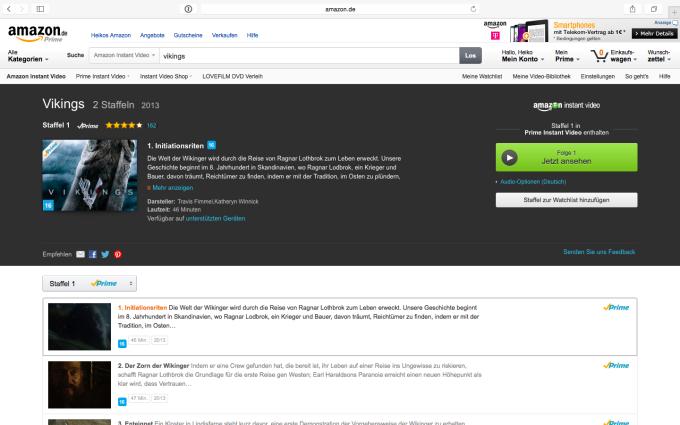Show all tabs button in Safari
680x425 pixels.
coord(654,9)
